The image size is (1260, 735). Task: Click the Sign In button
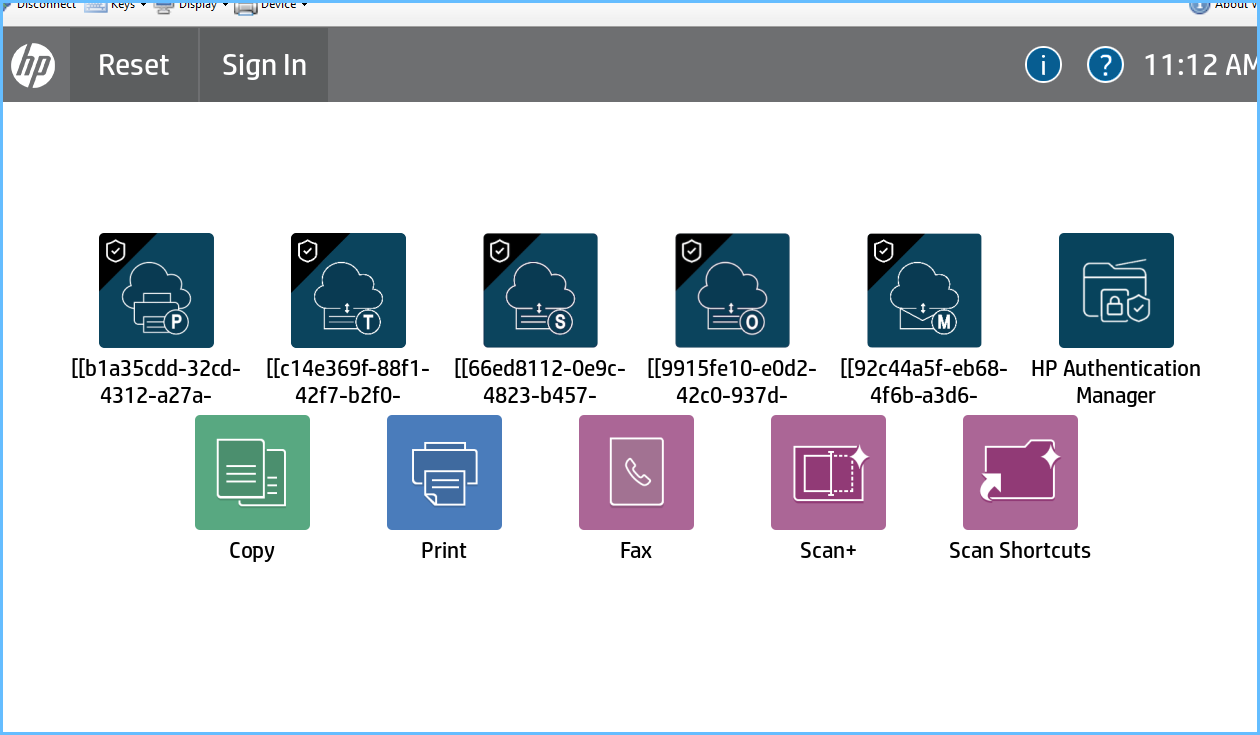click(264, 65)
